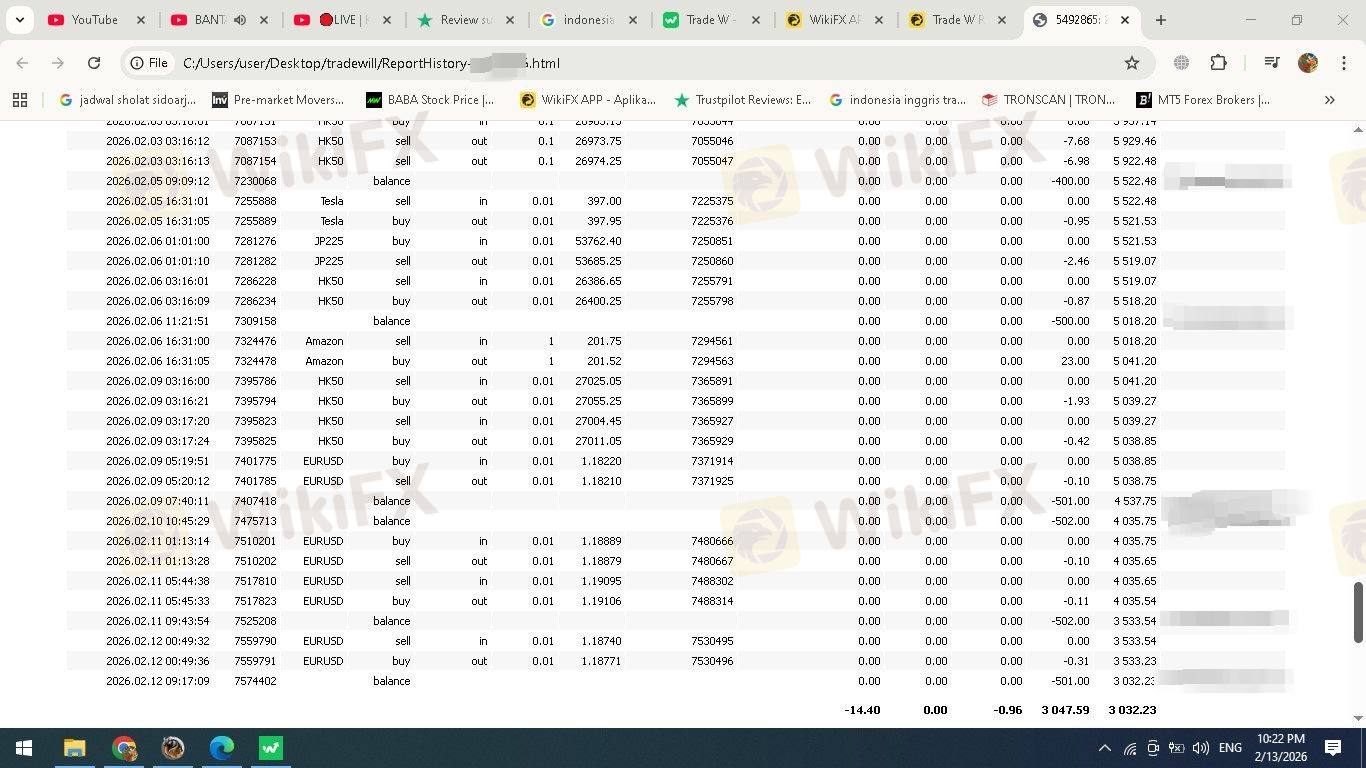Bookmark this page with the star icon
This screenshot has width=1366, height=768.
pyautogui.click(x=1132, y=63)
